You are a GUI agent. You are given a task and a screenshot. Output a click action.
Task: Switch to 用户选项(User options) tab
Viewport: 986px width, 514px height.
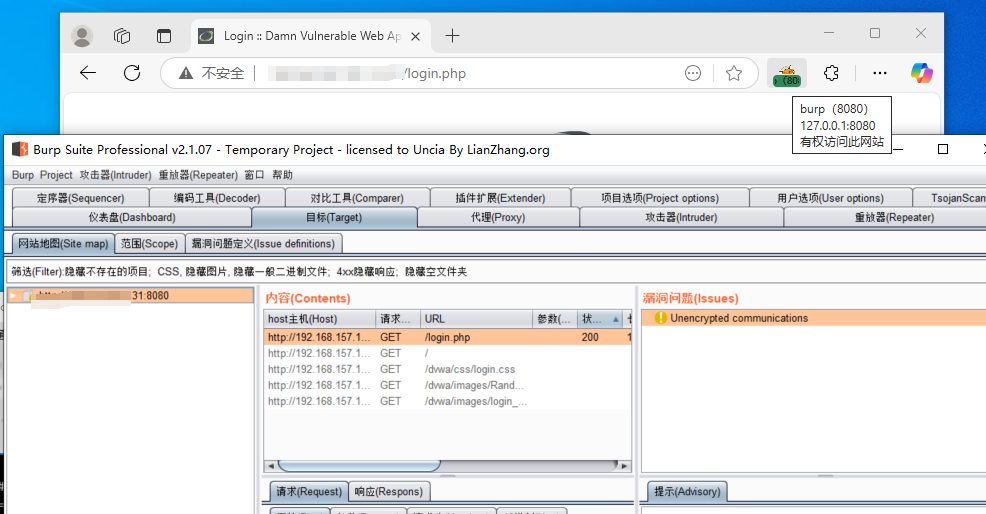tap(830, 198)
